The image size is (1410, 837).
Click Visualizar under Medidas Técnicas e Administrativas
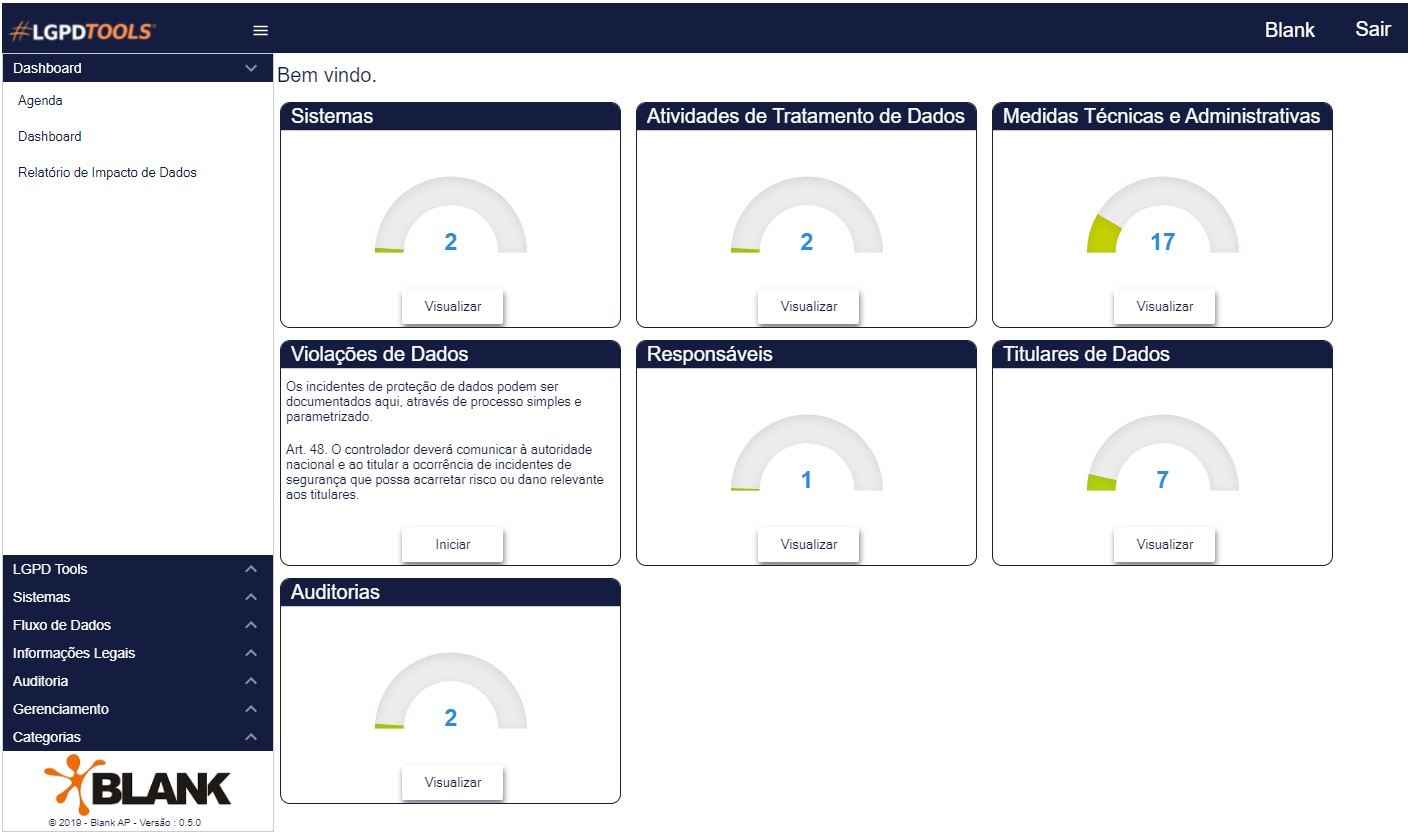1164,307
